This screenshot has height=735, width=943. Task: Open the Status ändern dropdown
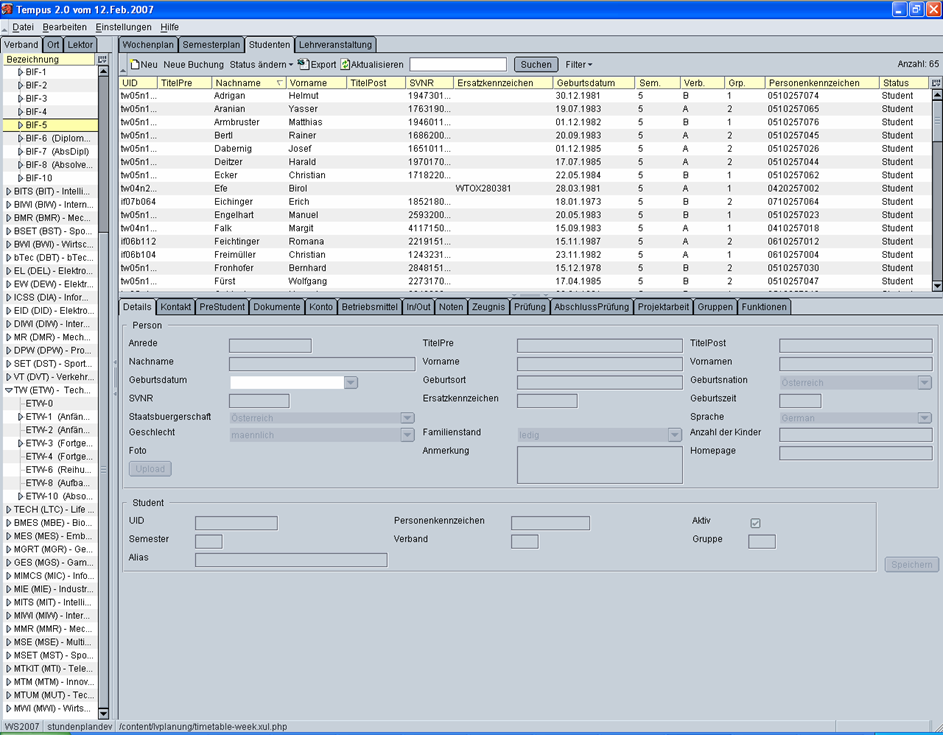261,65
